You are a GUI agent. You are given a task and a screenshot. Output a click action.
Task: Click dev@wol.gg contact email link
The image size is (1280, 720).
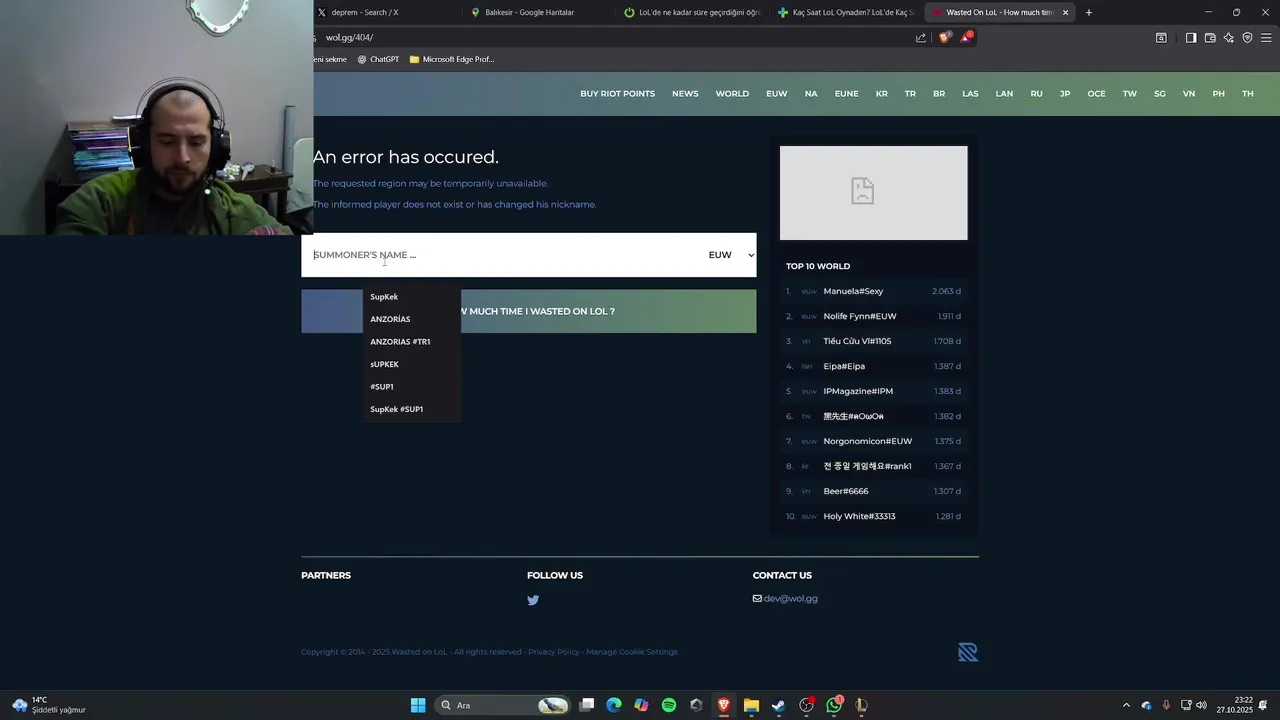point(790,599)
